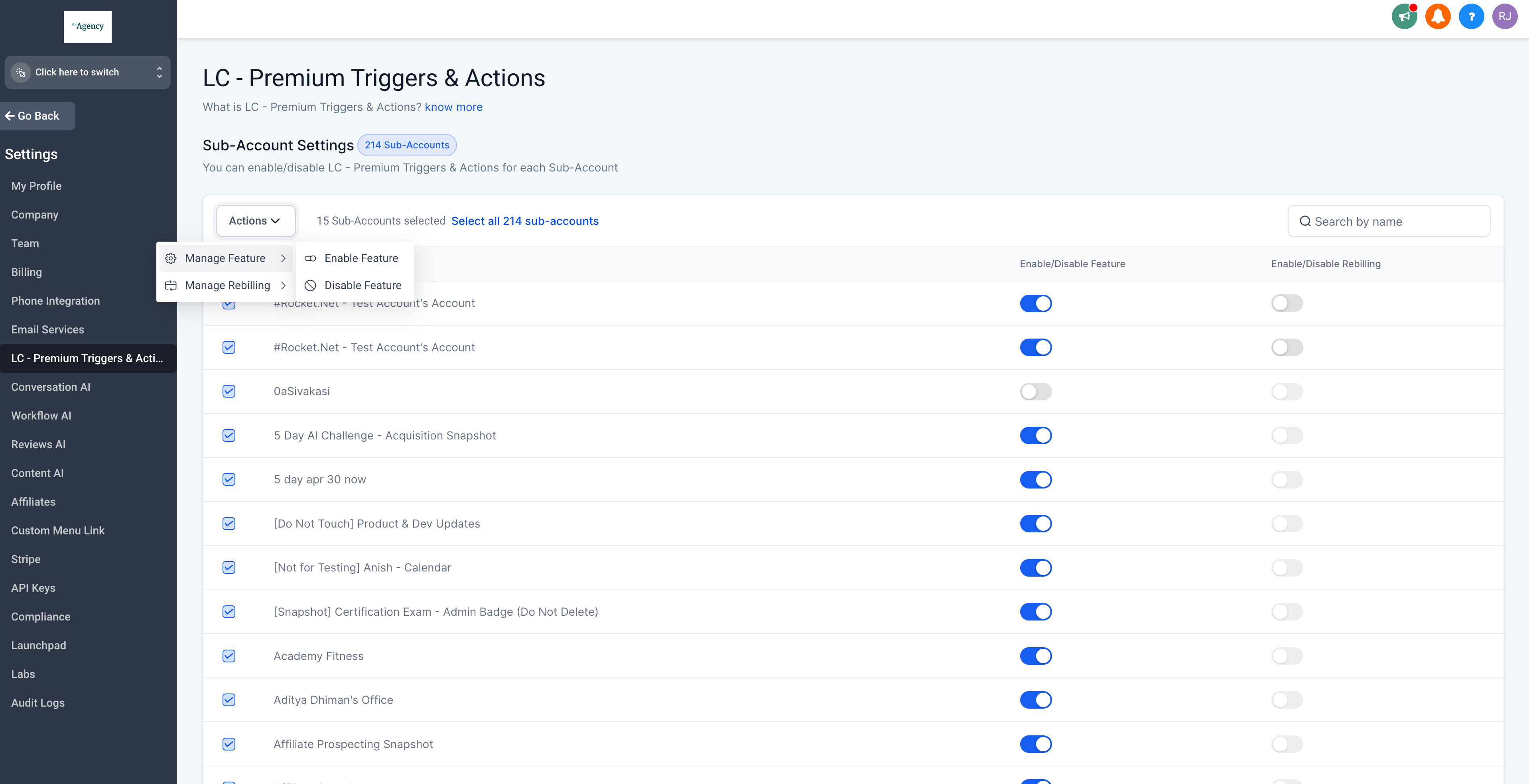Click the gear icon beside Manage Feature
The height and width of the screenshot is (784, 1529).
coord(171,258)
